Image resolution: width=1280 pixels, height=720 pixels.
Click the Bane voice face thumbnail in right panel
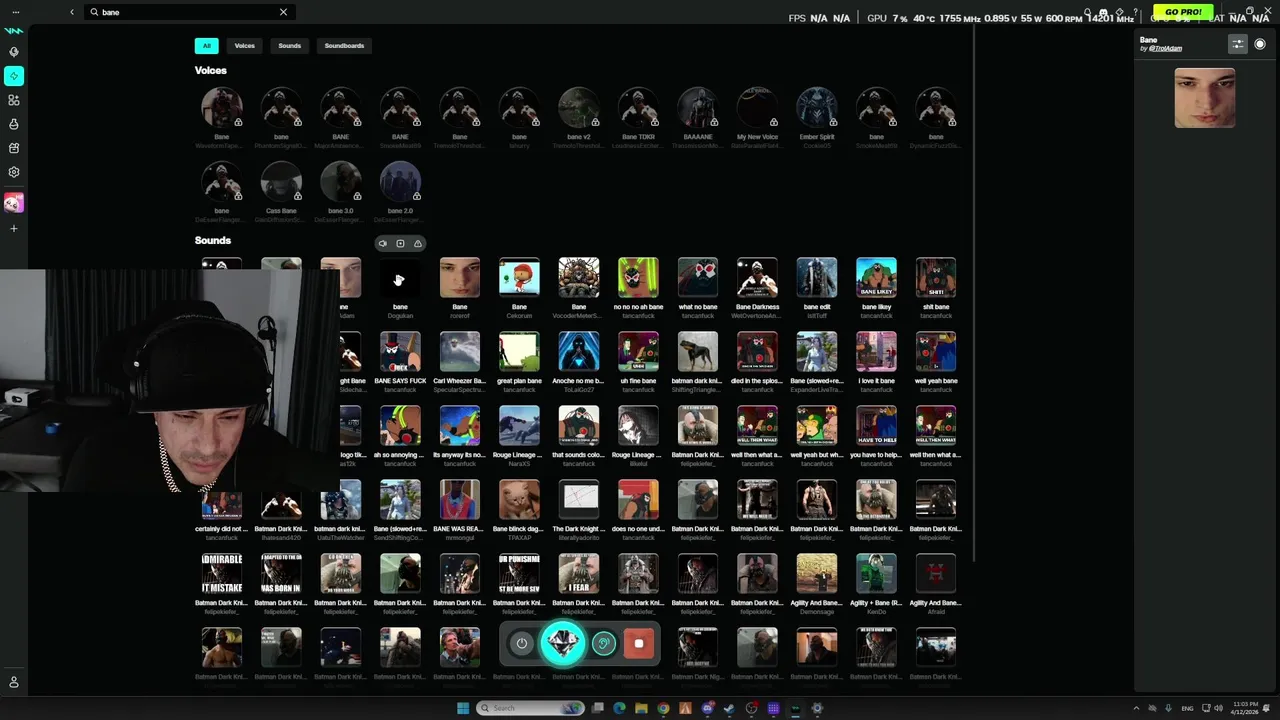point(1205,98)
